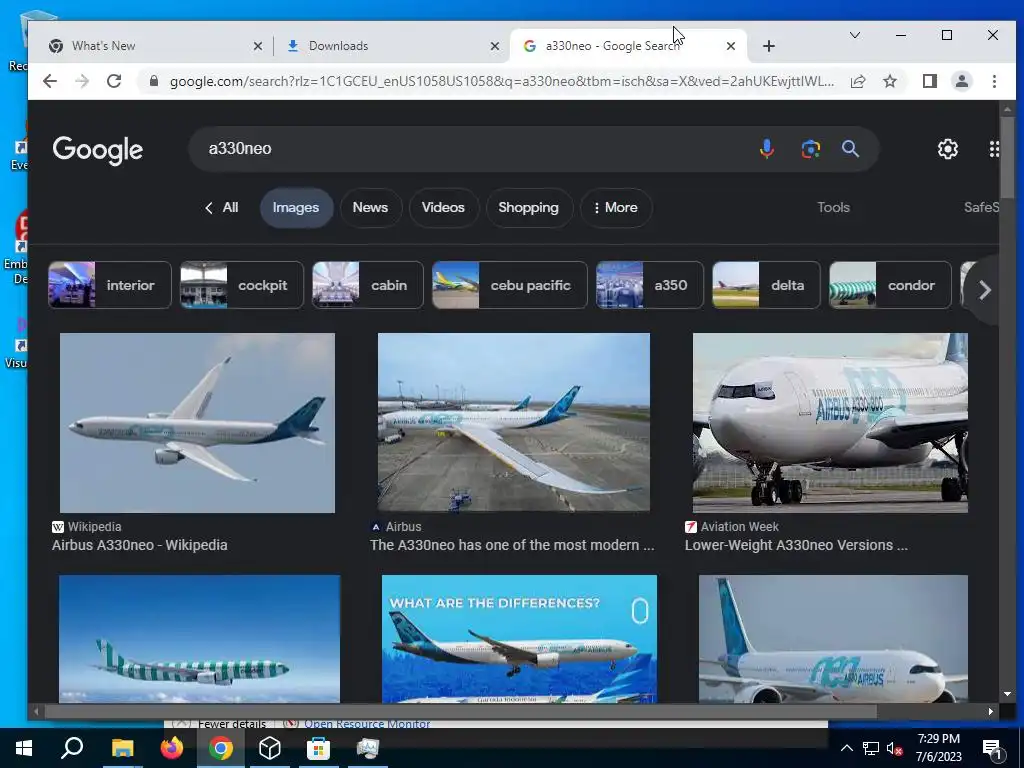Share this page via share icon
1024x768 pixels.
click(858, 81)
